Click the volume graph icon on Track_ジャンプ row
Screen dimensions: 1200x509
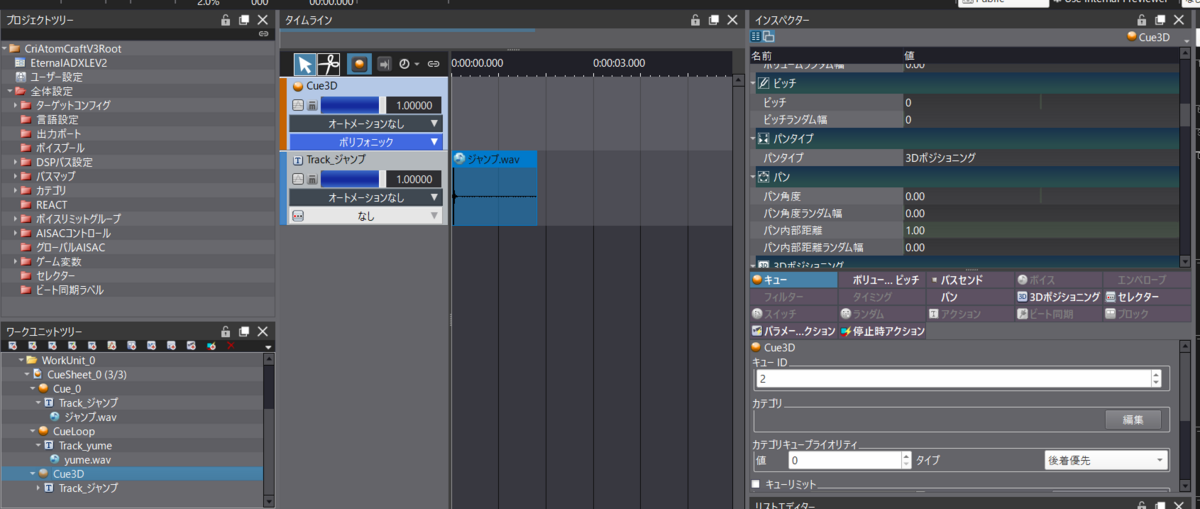coord(298,179)
